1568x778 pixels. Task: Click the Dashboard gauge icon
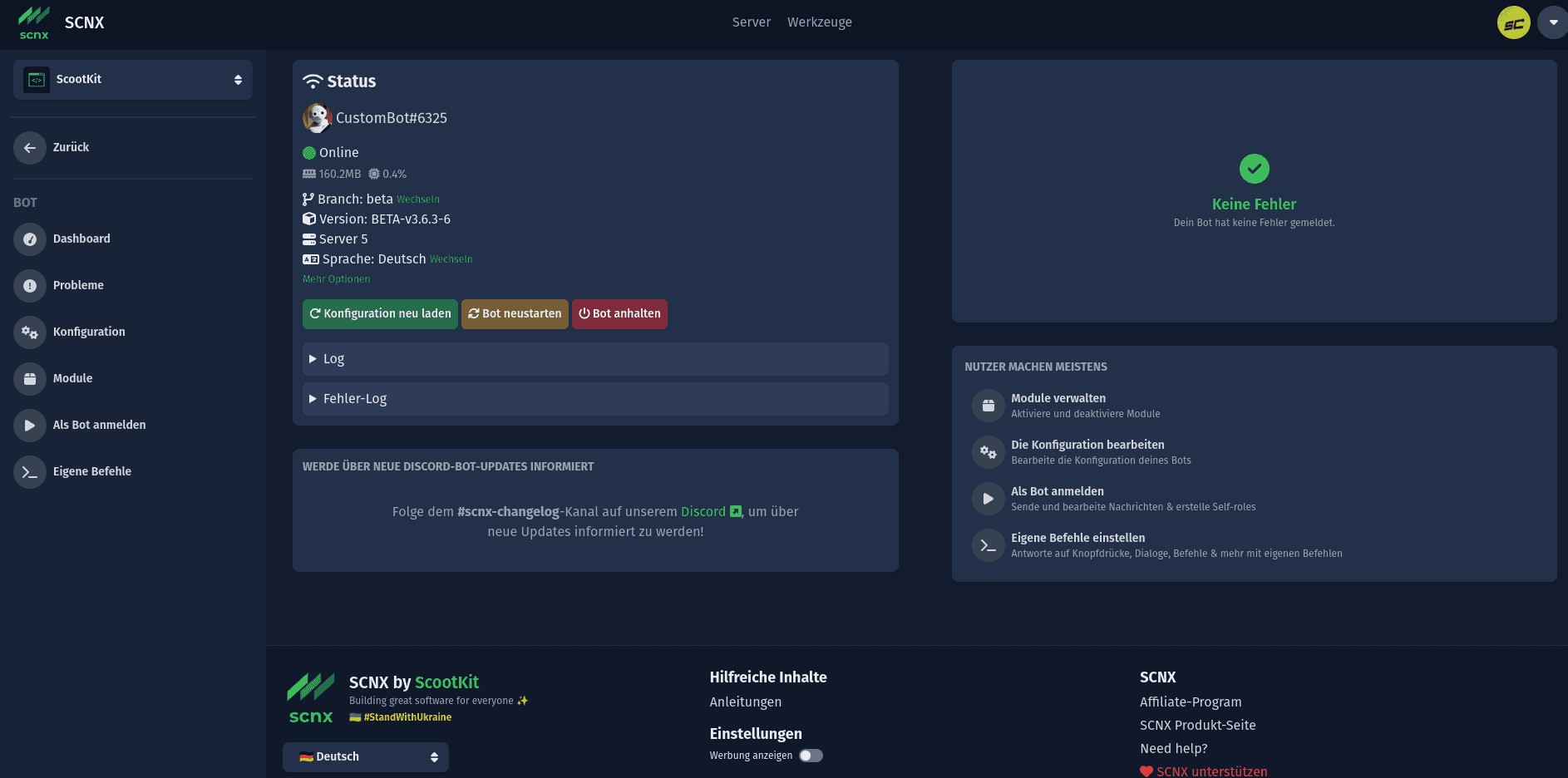pyautogui.click(x=30, y=239)
